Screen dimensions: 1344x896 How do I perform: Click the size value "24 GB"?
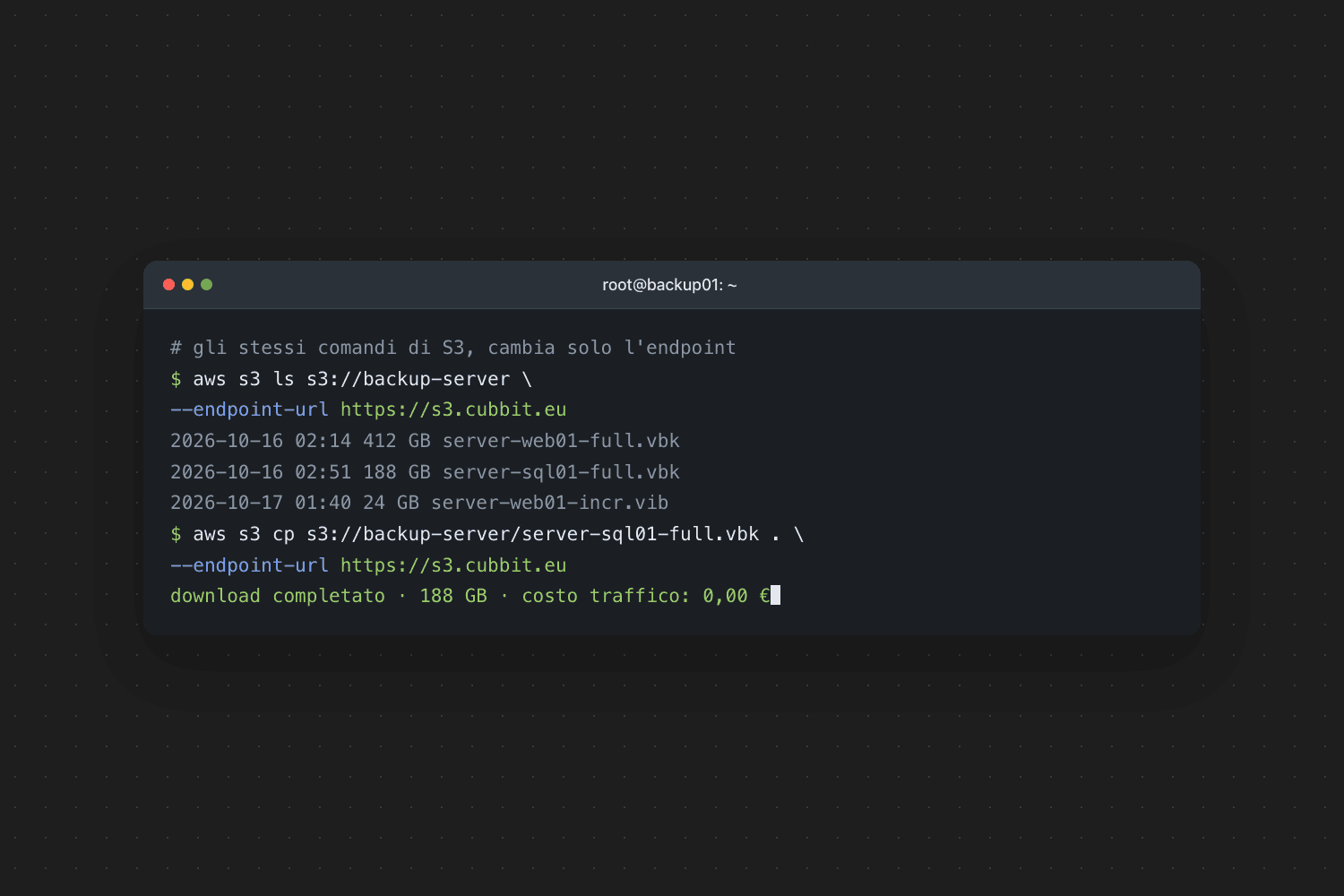point(391,503)
